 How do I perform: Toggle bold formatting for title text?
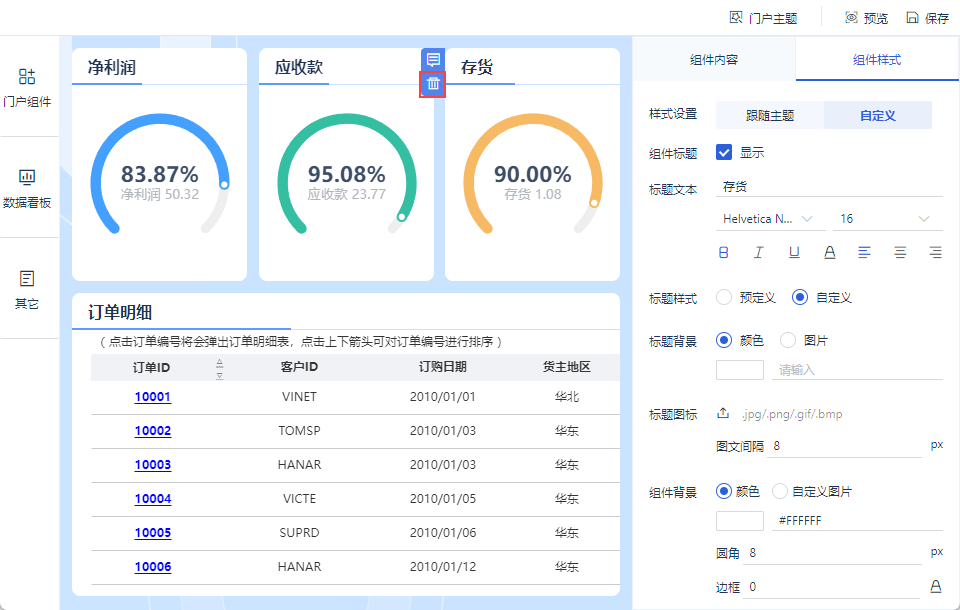724,253
